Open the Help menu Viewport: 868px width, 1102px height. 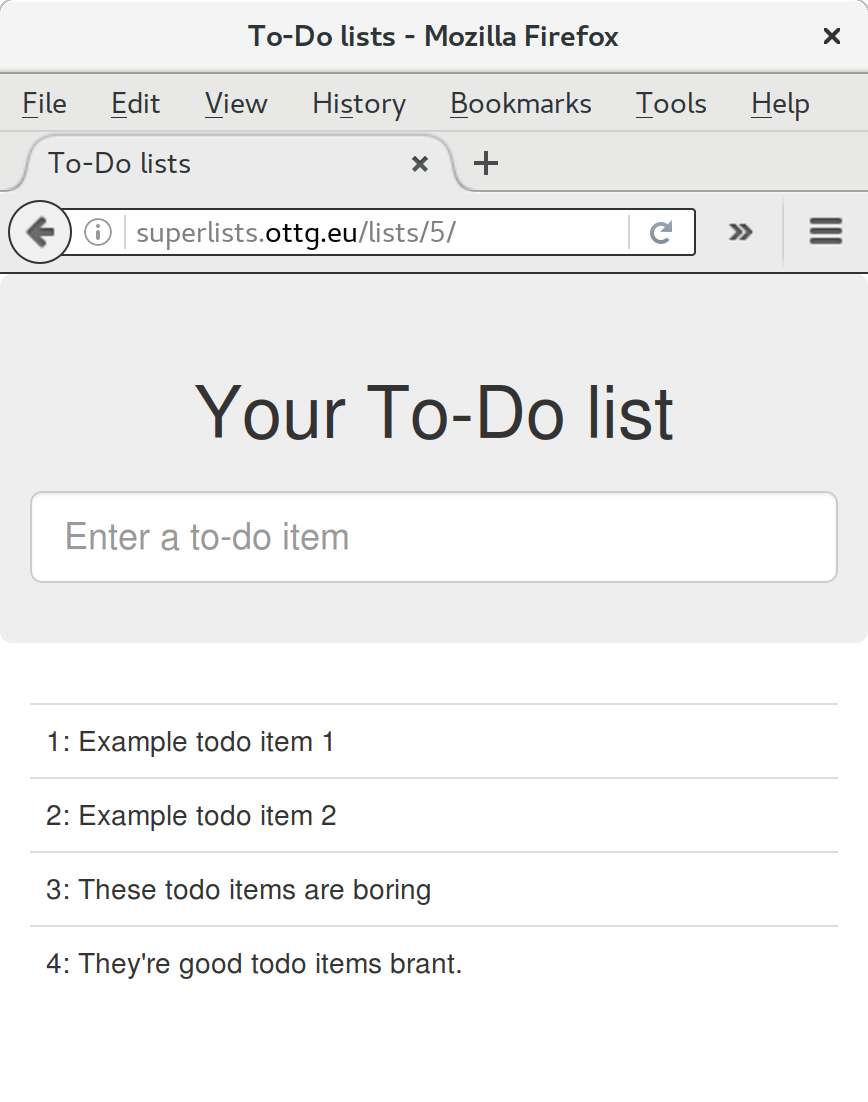pyautogui.click(x=780, y=103)
